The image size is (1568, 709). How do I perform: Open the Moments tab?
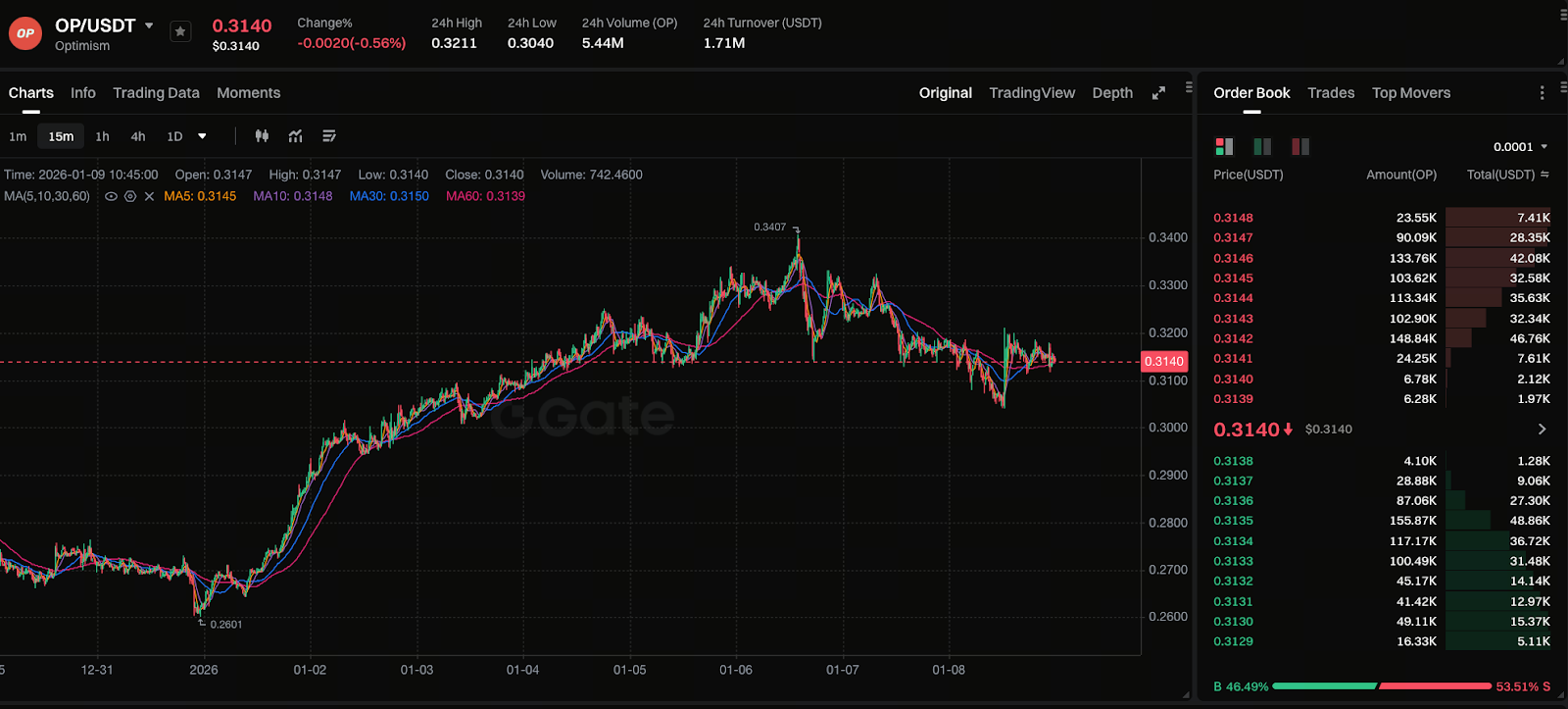click(x=248, y=93)
